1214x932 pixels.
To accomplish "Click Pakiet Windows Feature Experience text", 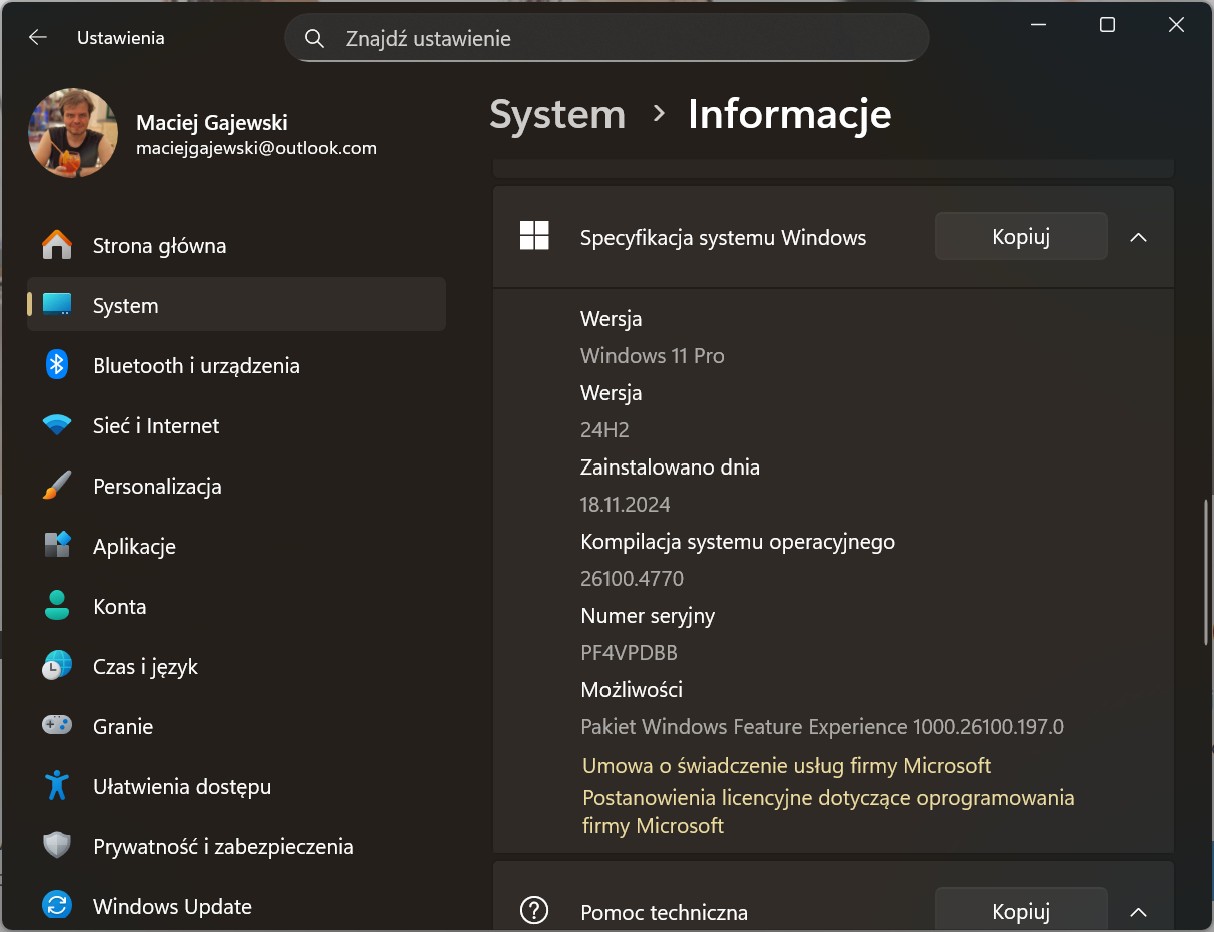I will pos(822,726).
